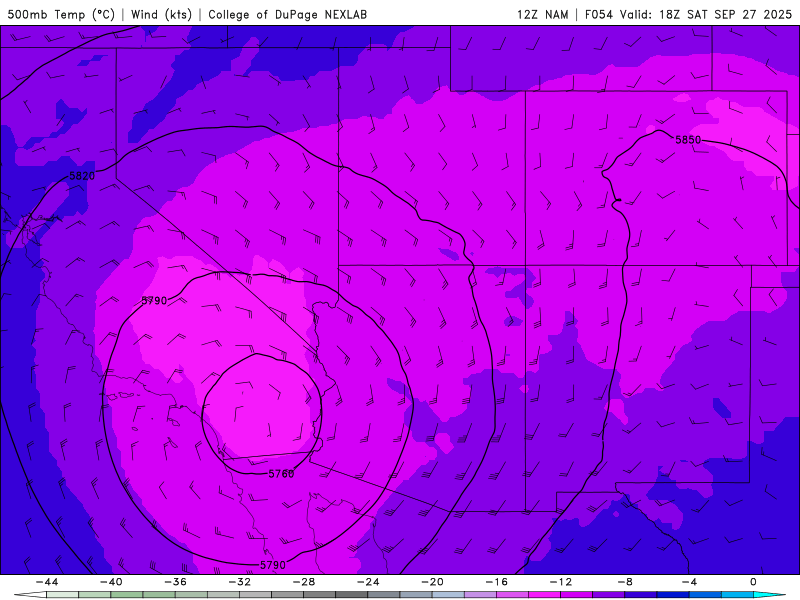Viewport: 800px width, 600px height.
Task: Click the lower 5790 label at map bottom
Action: pyautogui.click(x=273, y=565)
